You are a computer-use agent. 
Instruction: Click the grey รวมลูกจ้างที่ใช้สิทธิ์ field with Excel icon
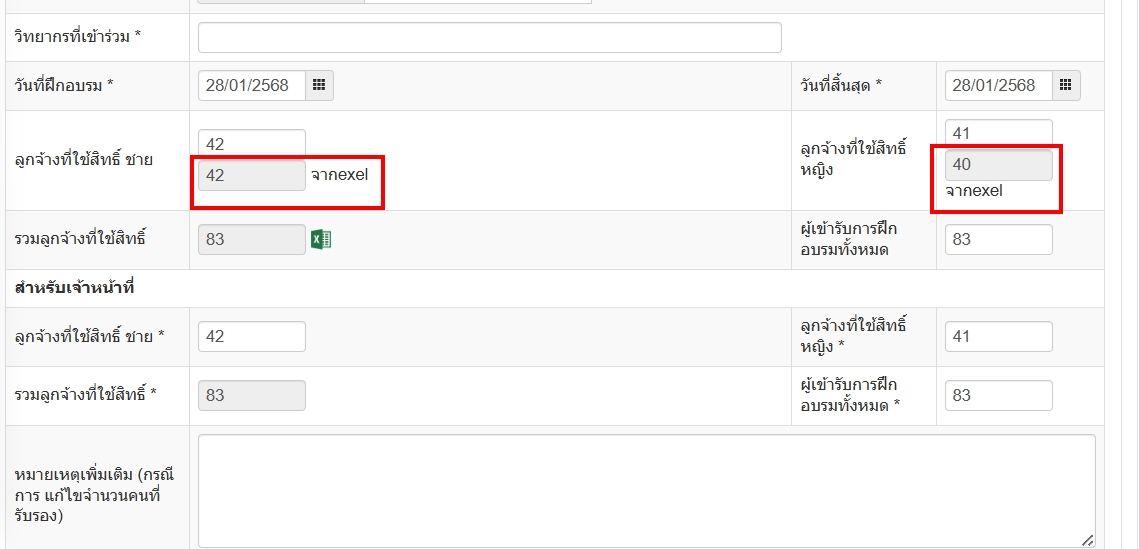(x=252, y=240)
